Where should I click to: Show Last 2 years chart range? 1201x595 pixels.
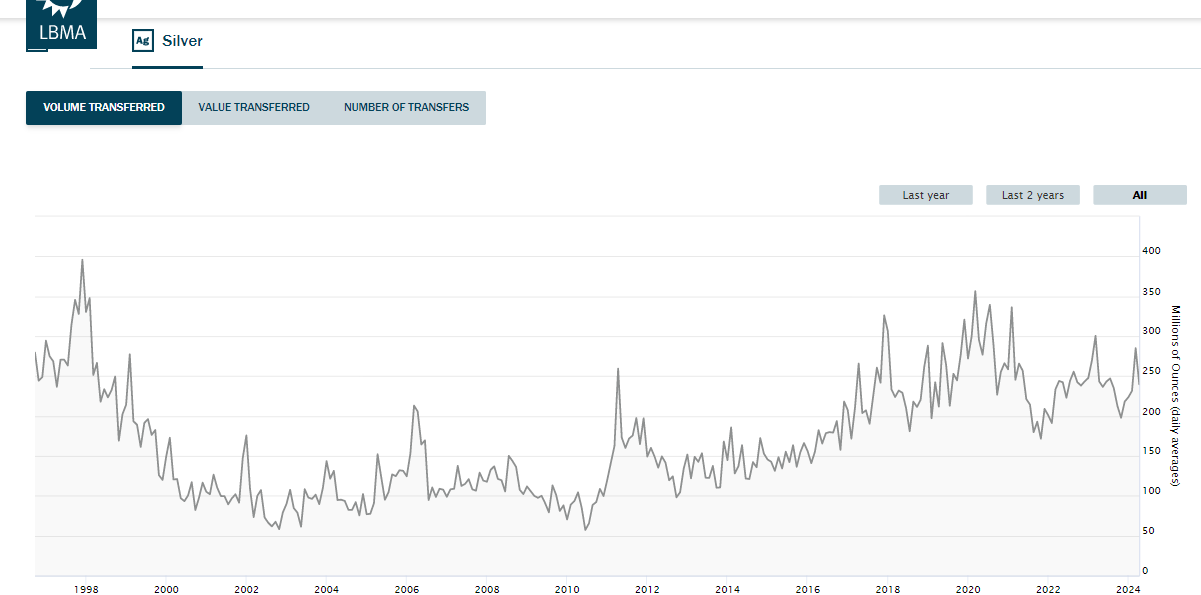pos(1033,195)
